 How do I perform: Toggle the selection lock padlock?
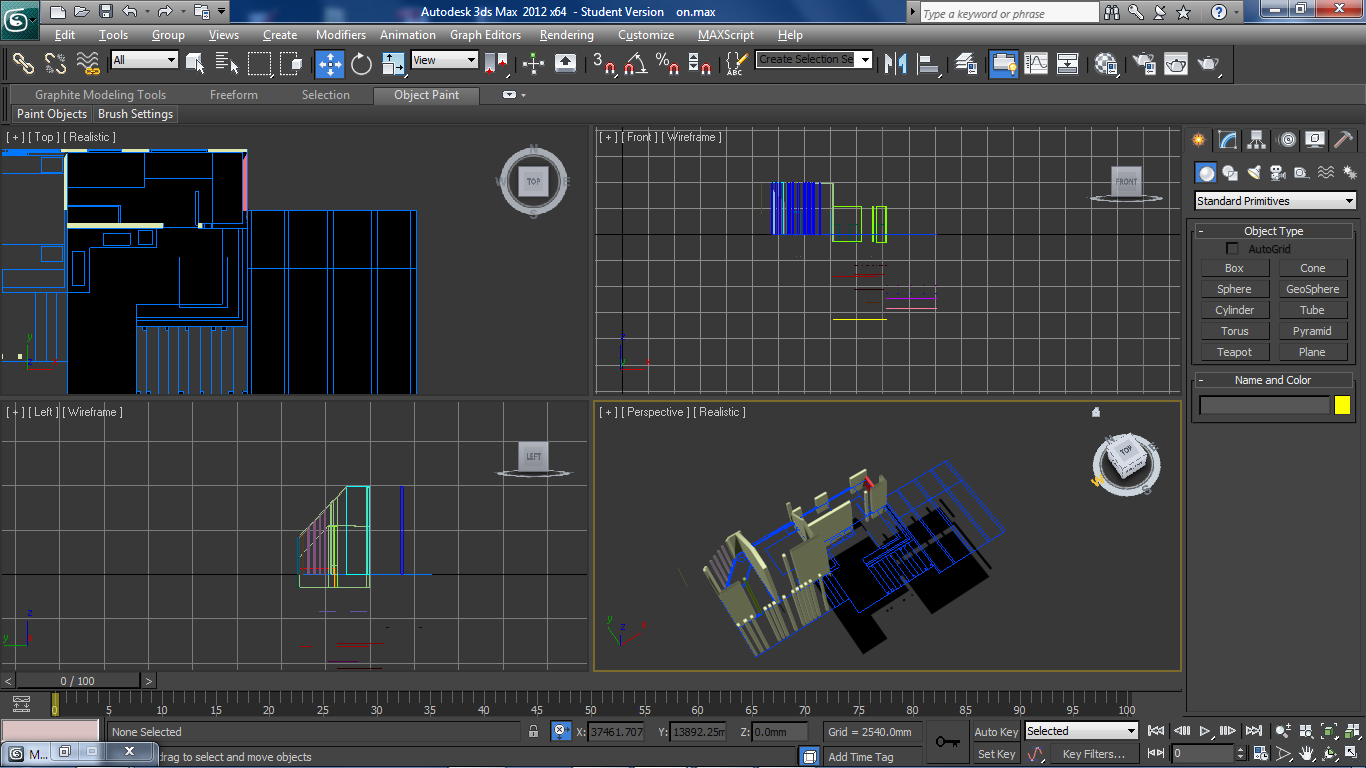533,731
